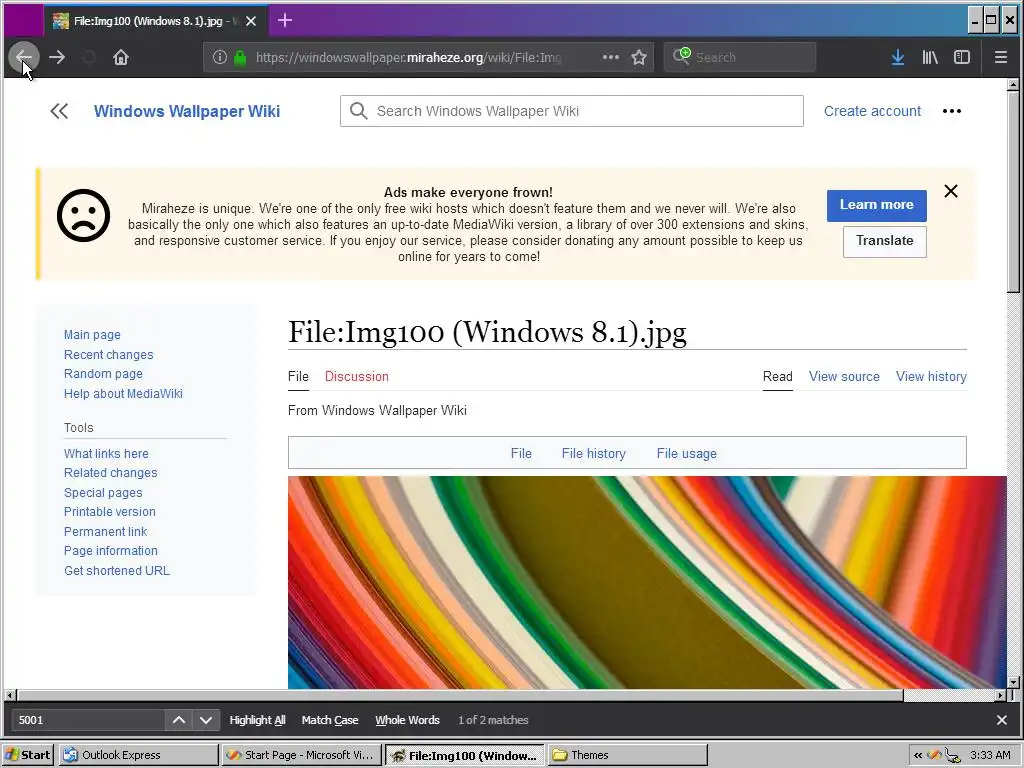Collapse wiki sidebar with double chevron icon

(59, 111)
